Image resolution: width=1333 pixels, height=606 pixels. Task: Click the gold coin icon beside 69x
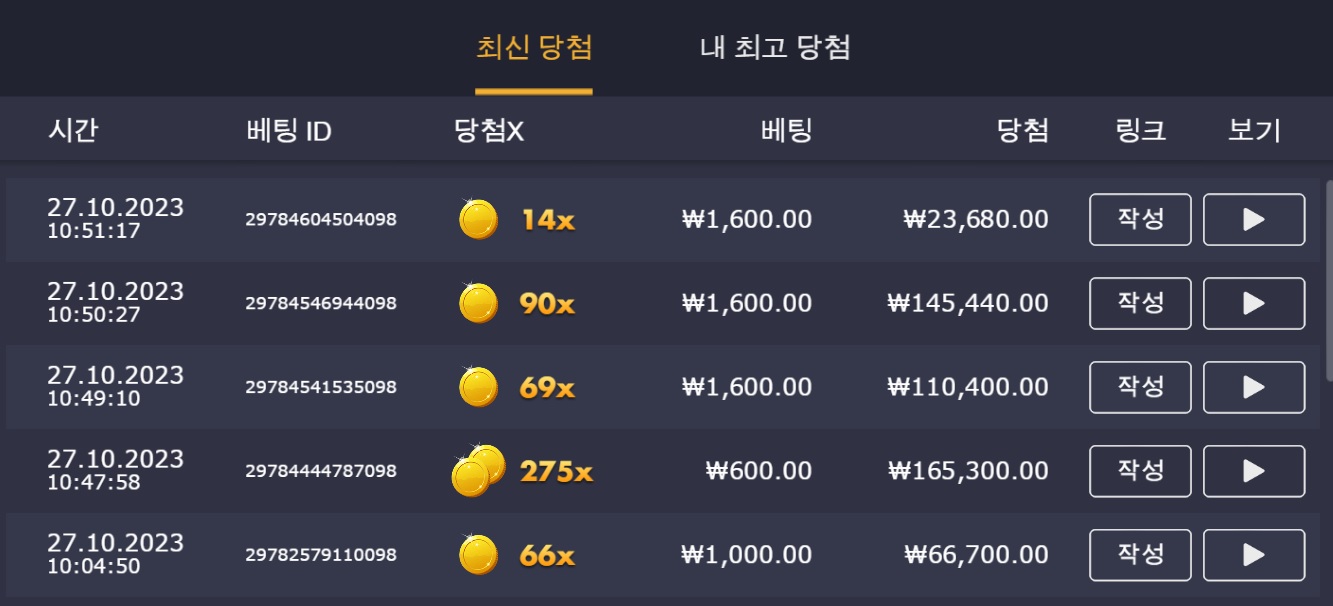479,387
